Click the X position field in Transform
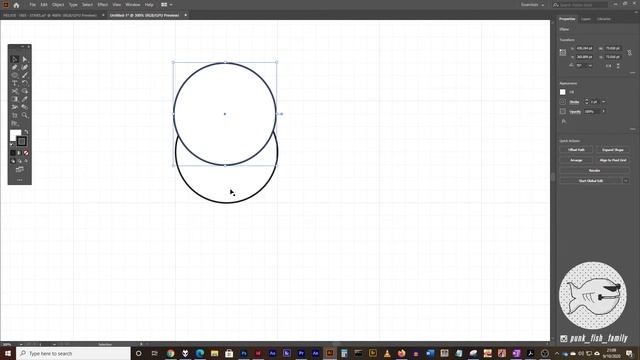Viewport: 640px width, 360px height. coord(584,49)
